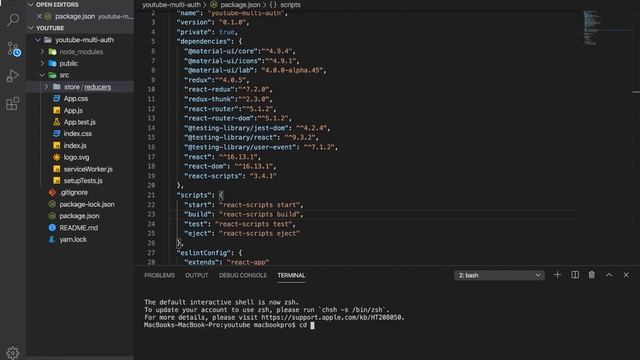The height and width of the screenshot is (360, 640).
Task: Open .gitignore file
Action: pos(73,192)
